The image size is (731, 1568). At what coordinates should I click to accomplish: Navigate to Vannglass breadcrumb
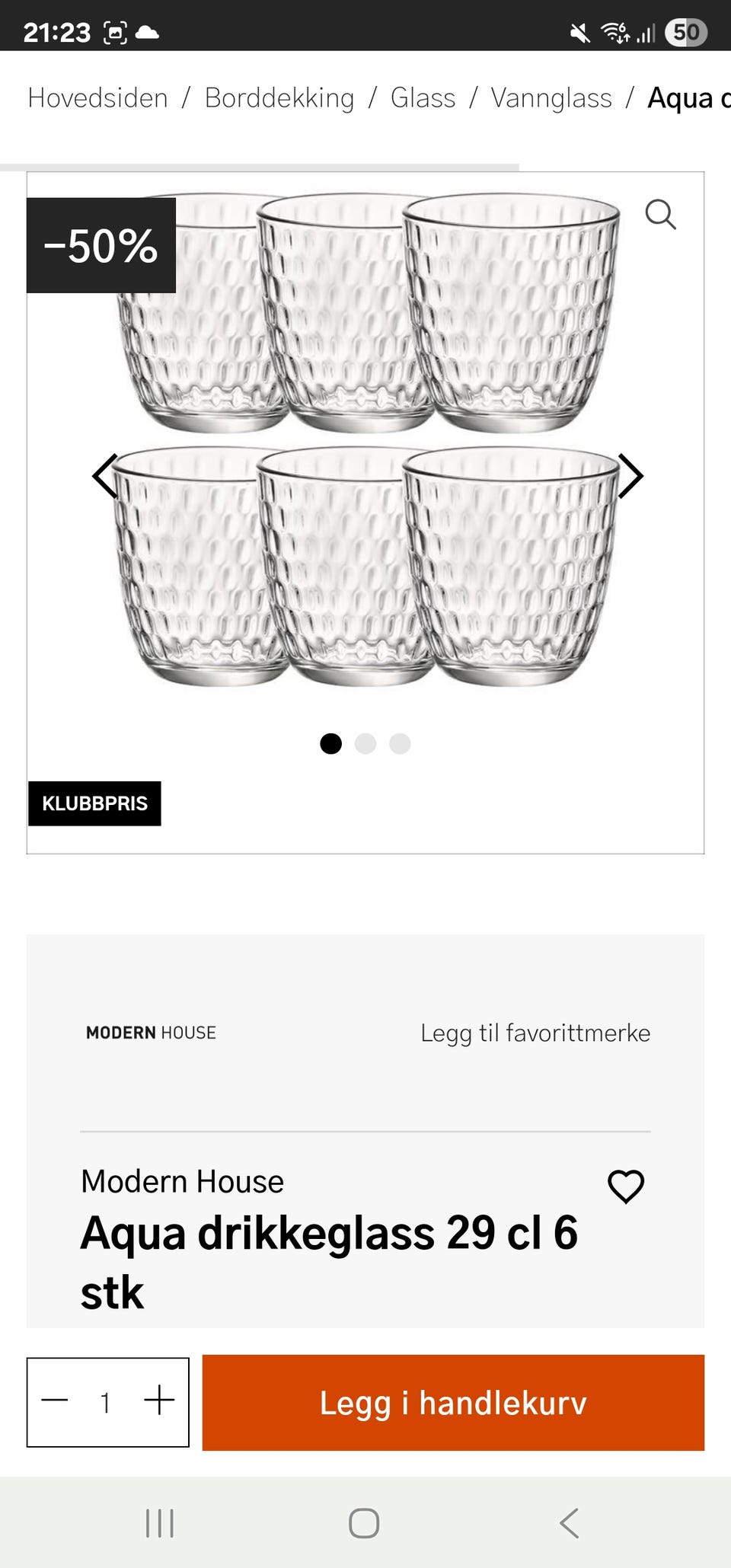click(551, 98)
